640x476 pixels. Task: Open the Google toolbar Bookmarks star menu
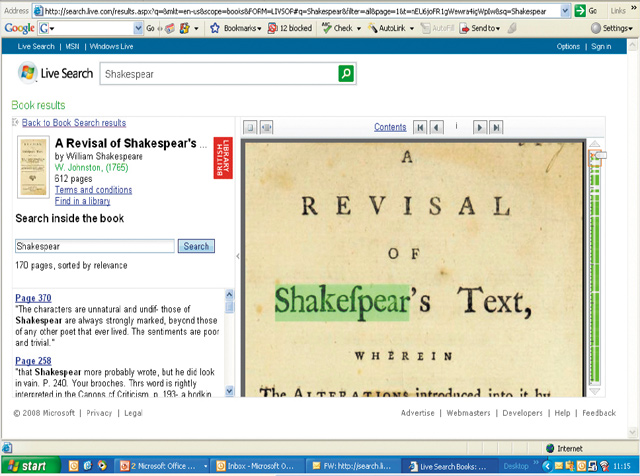point(236,28)
